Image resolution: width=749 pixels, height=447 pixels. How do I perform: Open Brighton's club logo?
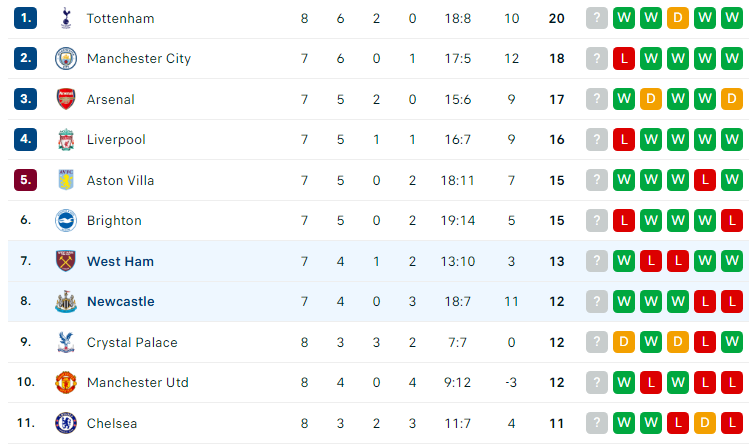coord(66,221)
